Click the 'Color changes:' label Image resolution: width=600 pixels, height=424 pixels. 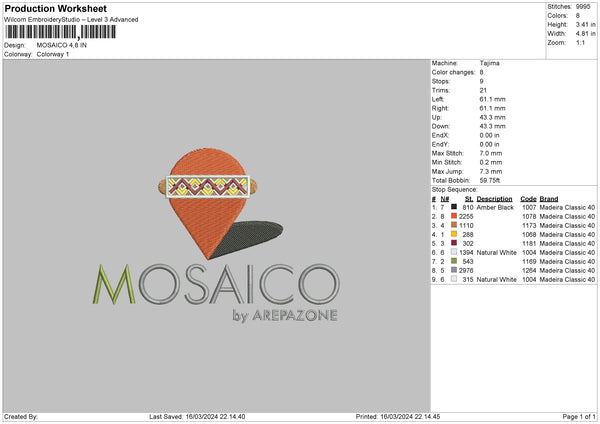pos(453,72)
